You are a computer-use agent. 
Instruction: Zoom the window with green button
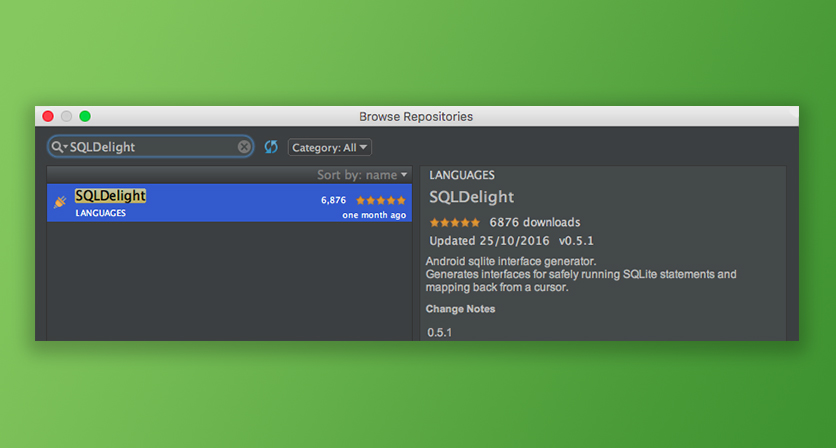(x=85, y=116)
